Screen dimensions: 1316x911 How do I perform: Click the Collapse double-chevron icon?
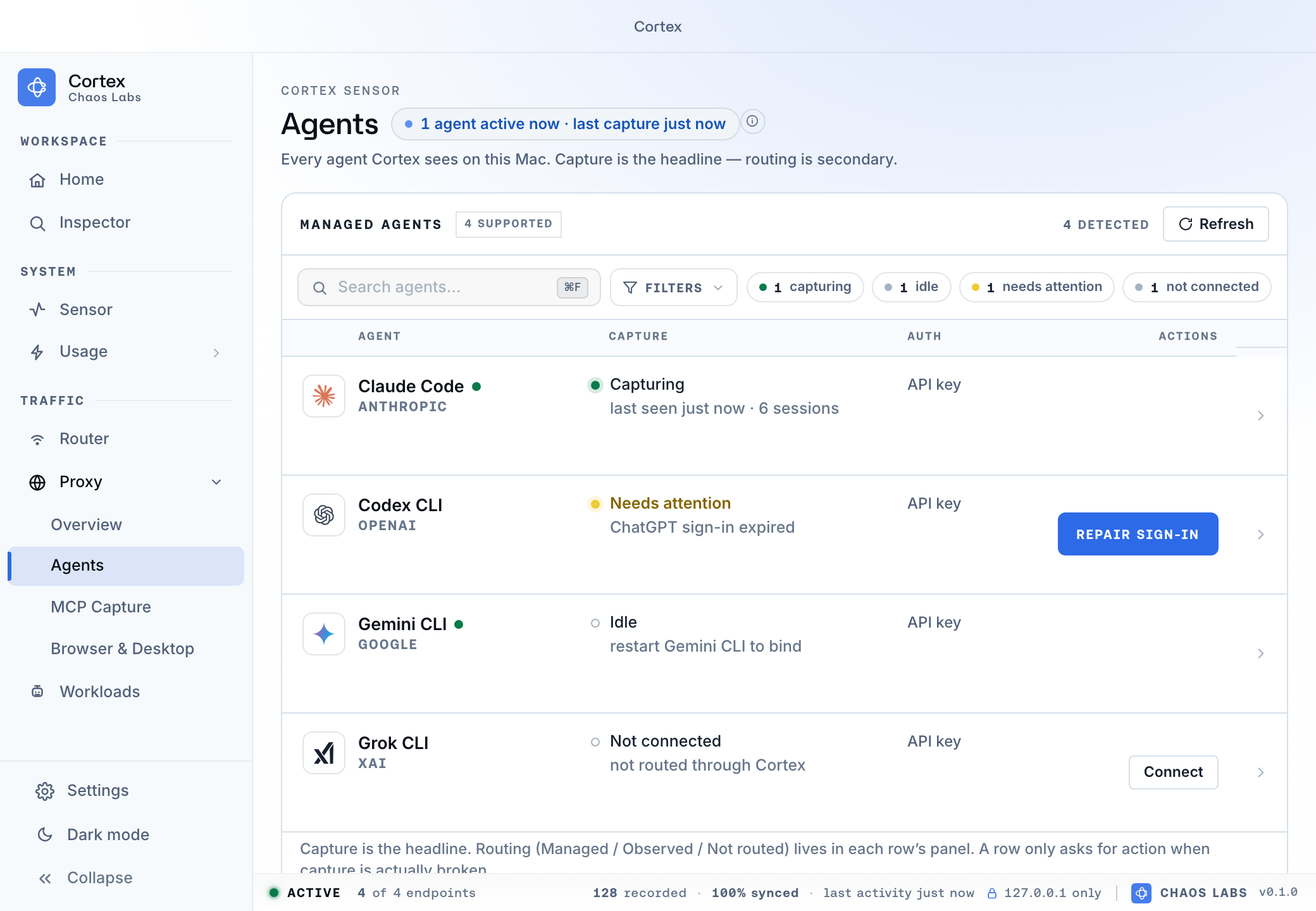click(45, 878)
